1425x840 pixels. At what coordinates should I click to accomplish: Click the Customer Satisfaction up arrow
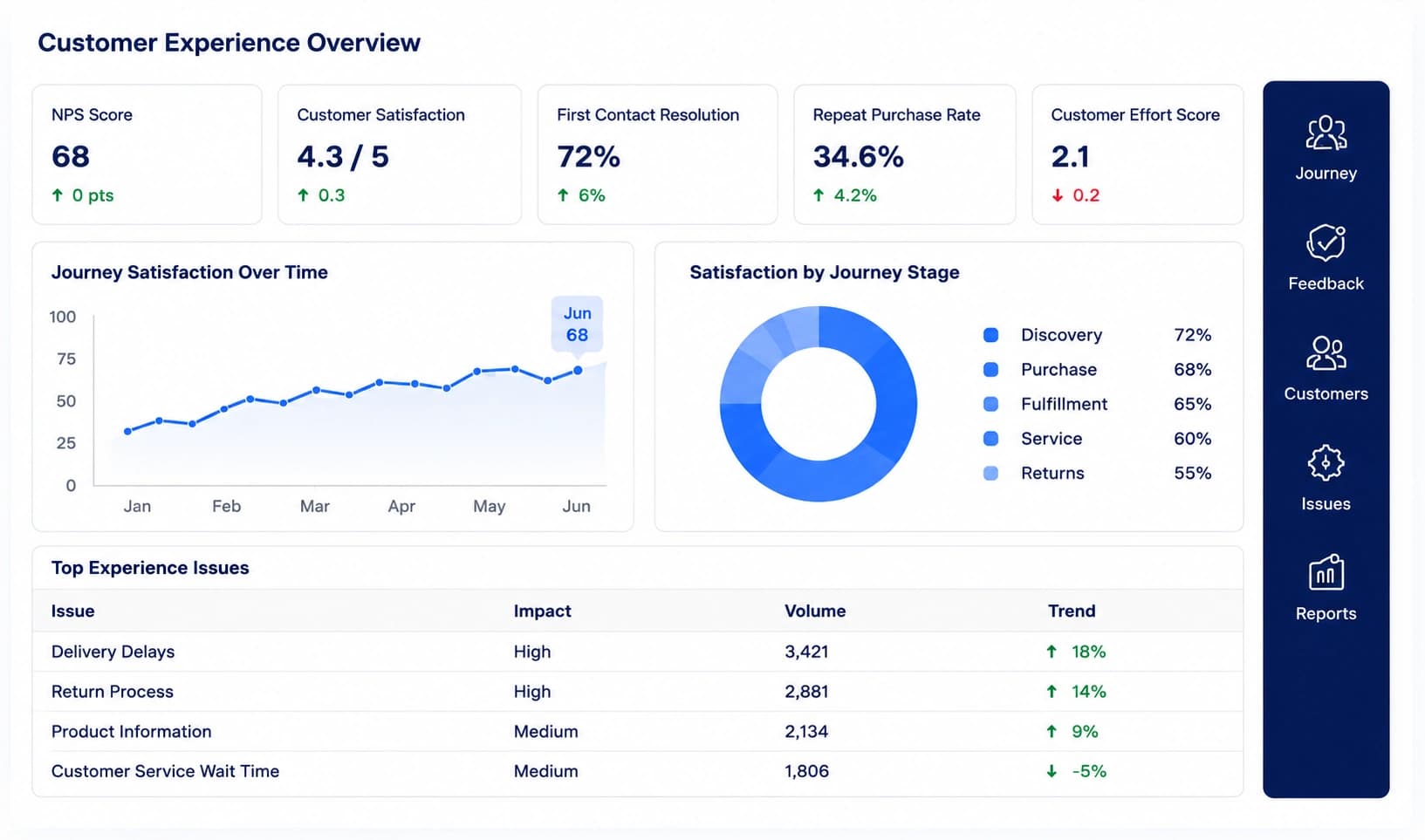(303, 195)
